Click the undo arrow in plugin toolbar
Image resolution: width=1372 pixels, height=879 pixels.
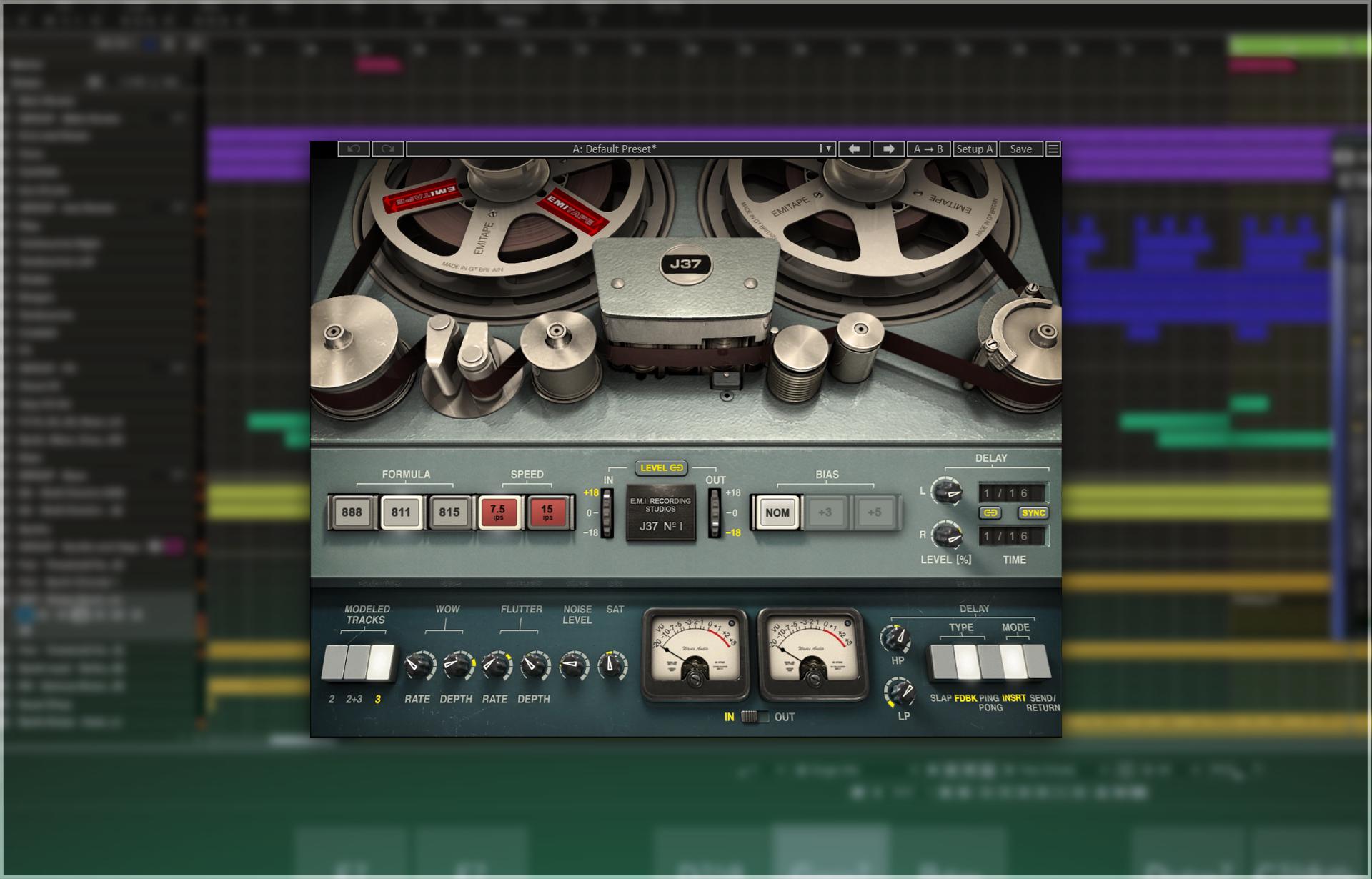click(354, 149)
